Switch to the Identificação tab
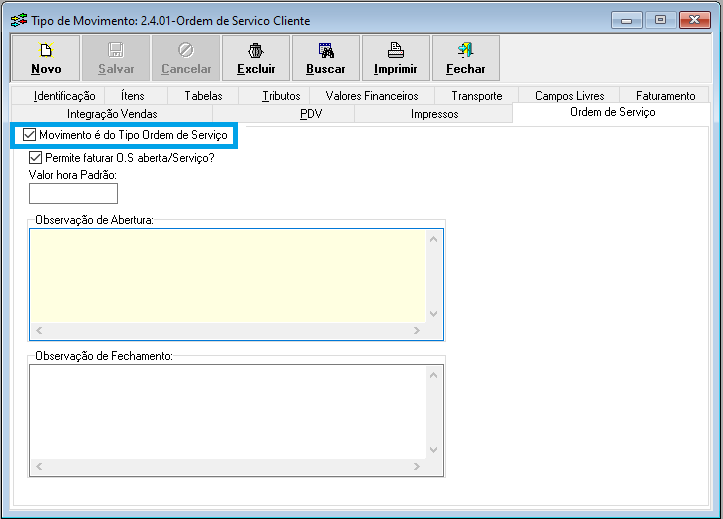Screen dimensions: 723x519 coord(64,96)
